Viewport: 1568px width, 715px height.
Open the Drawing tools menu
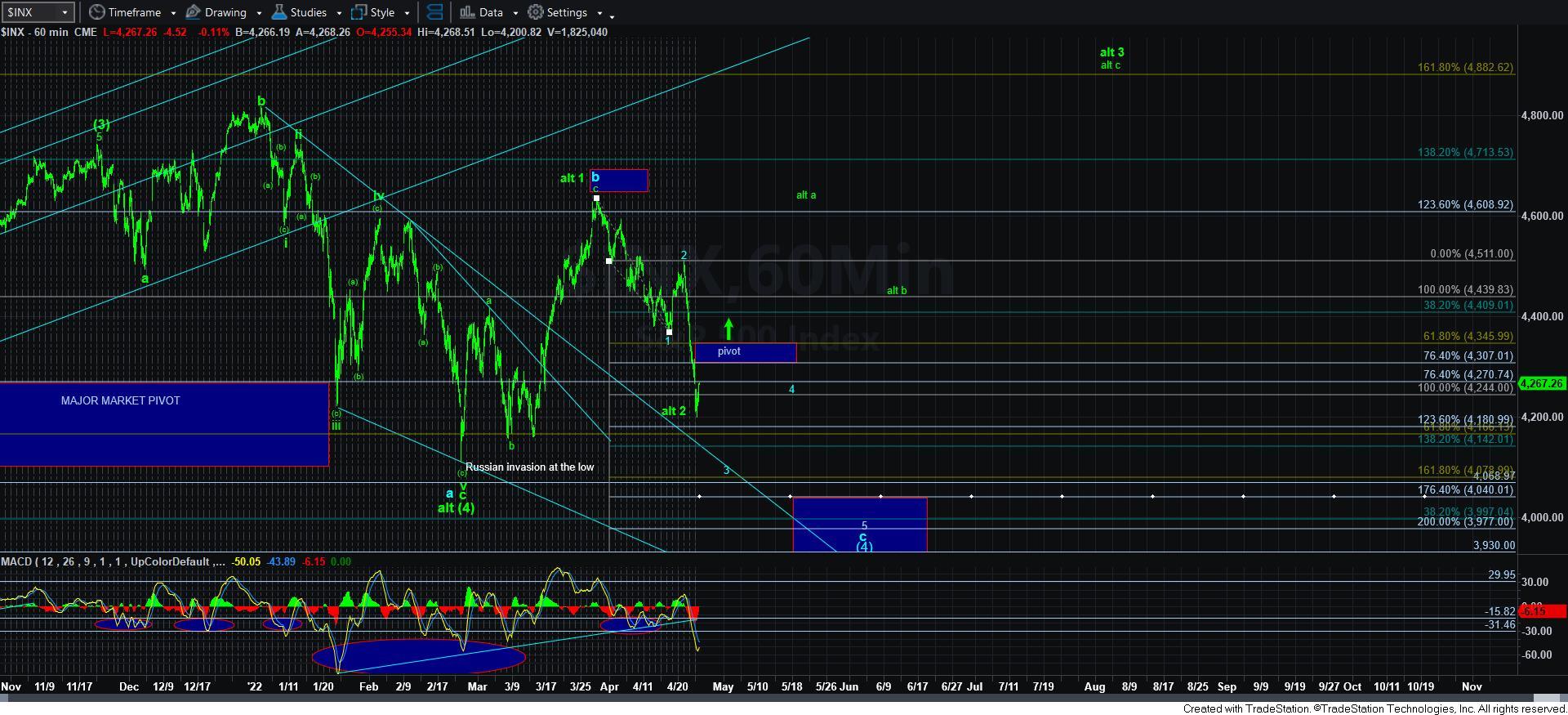(x=216, y=12)
